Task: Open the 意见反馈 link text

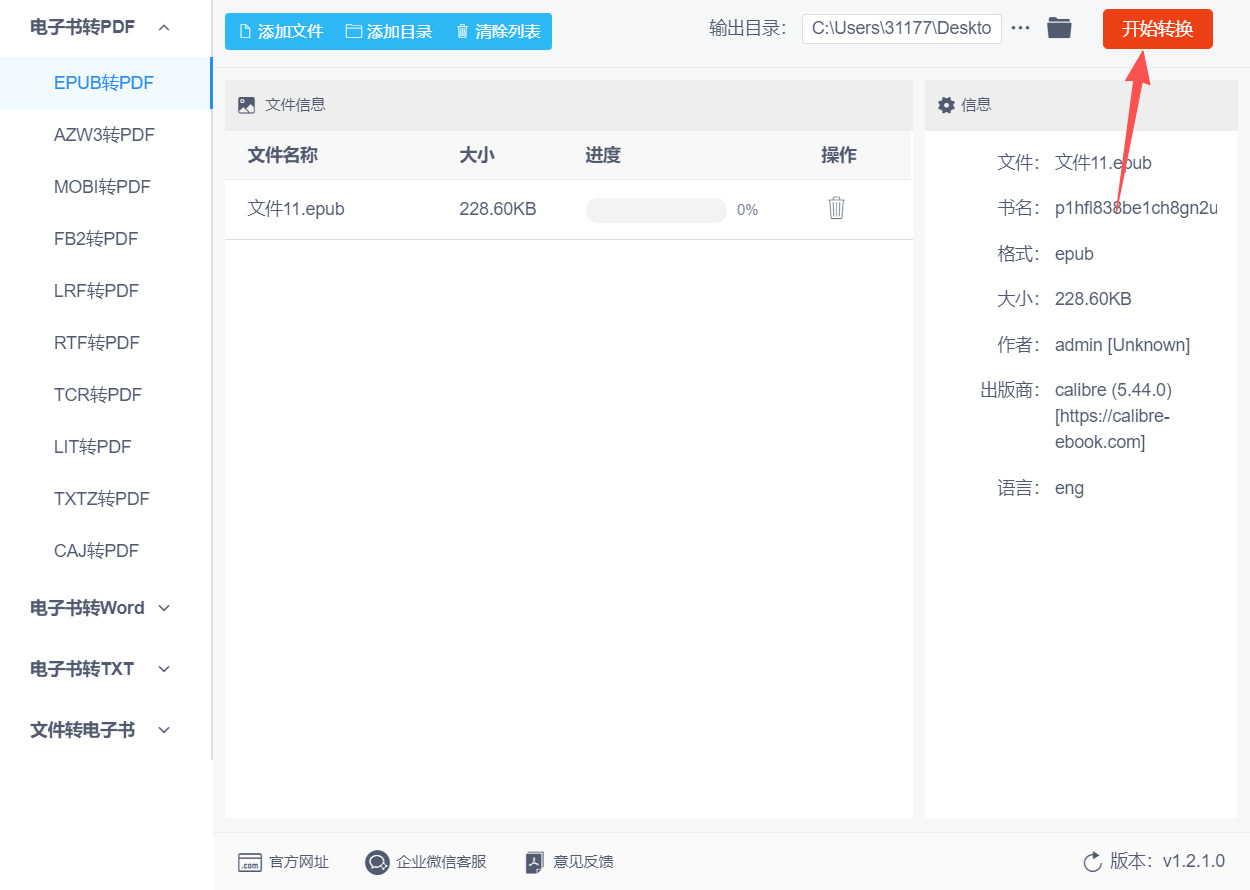Action: click(583, 862)
